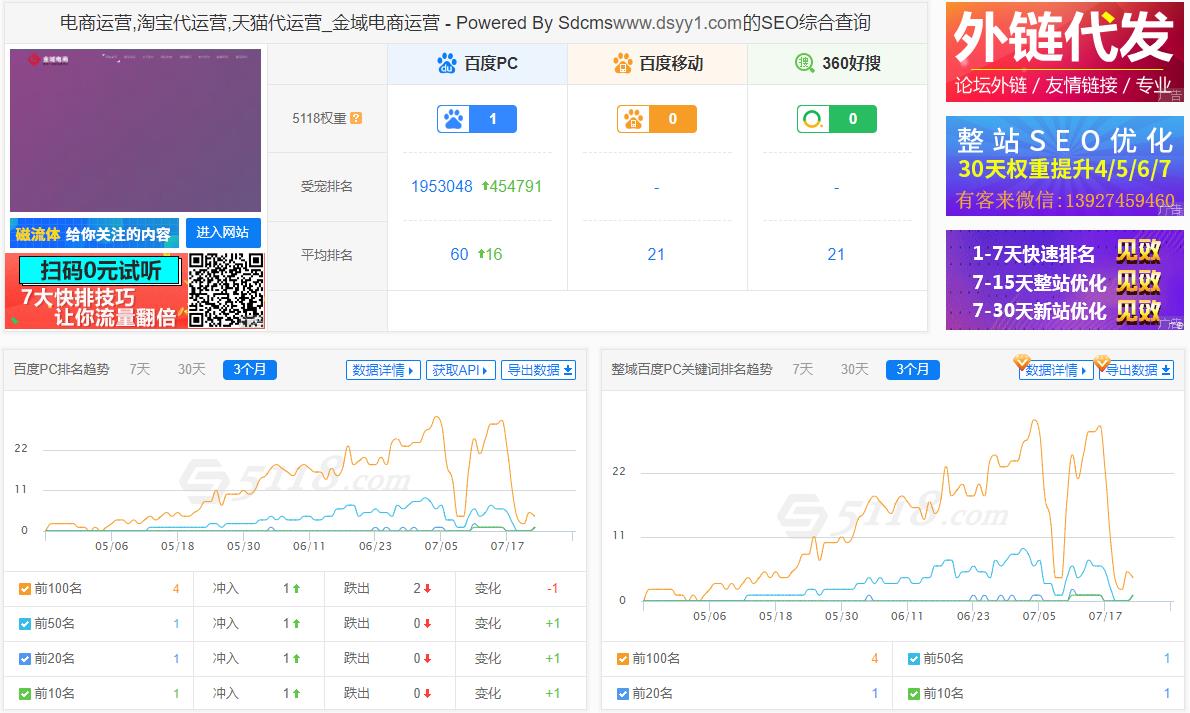Click 百度移动 column header
1190x713 pixels.
click(657, 64)
